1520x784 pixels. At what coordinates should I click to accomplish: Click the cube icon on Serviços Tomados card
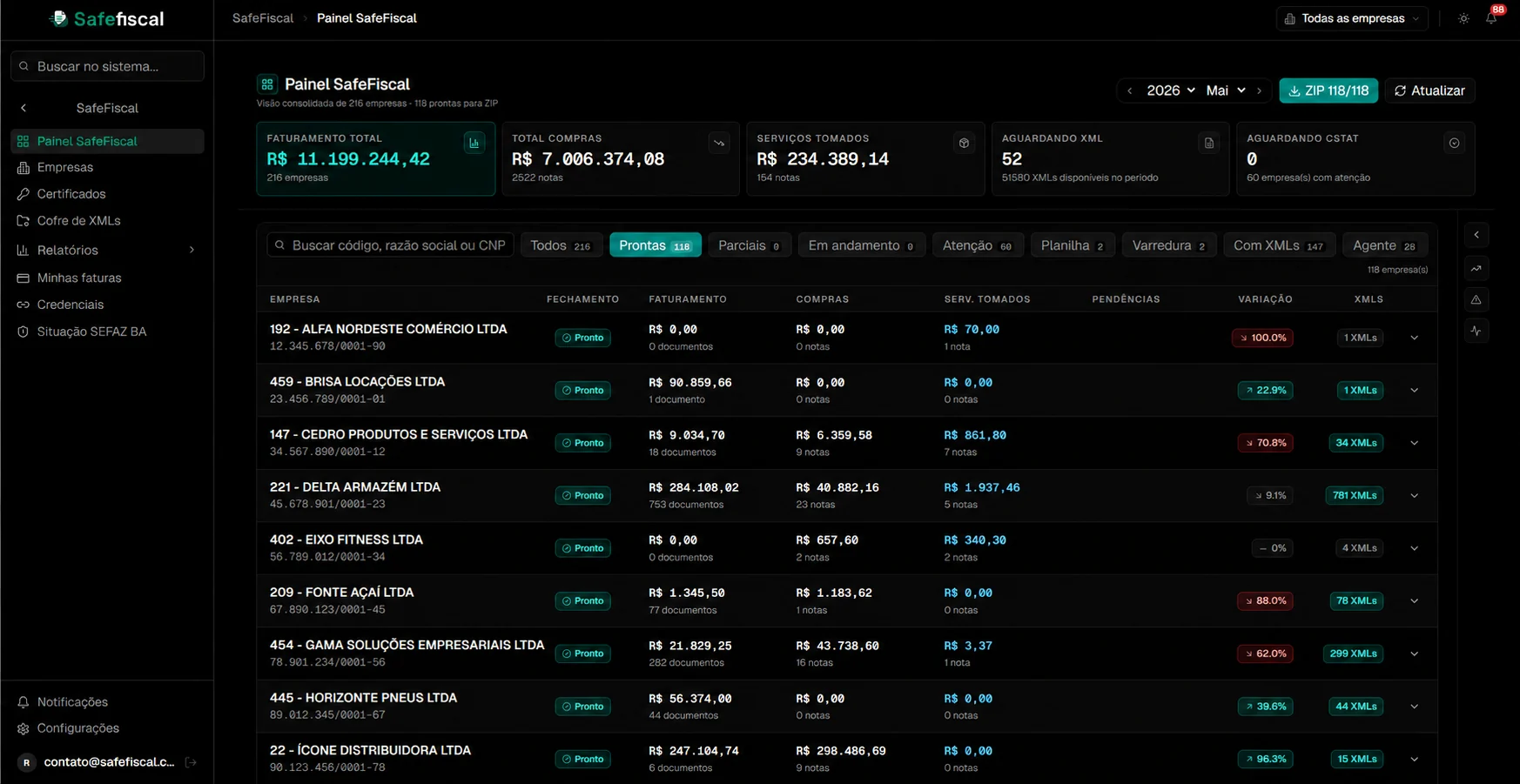coord(964,143)
